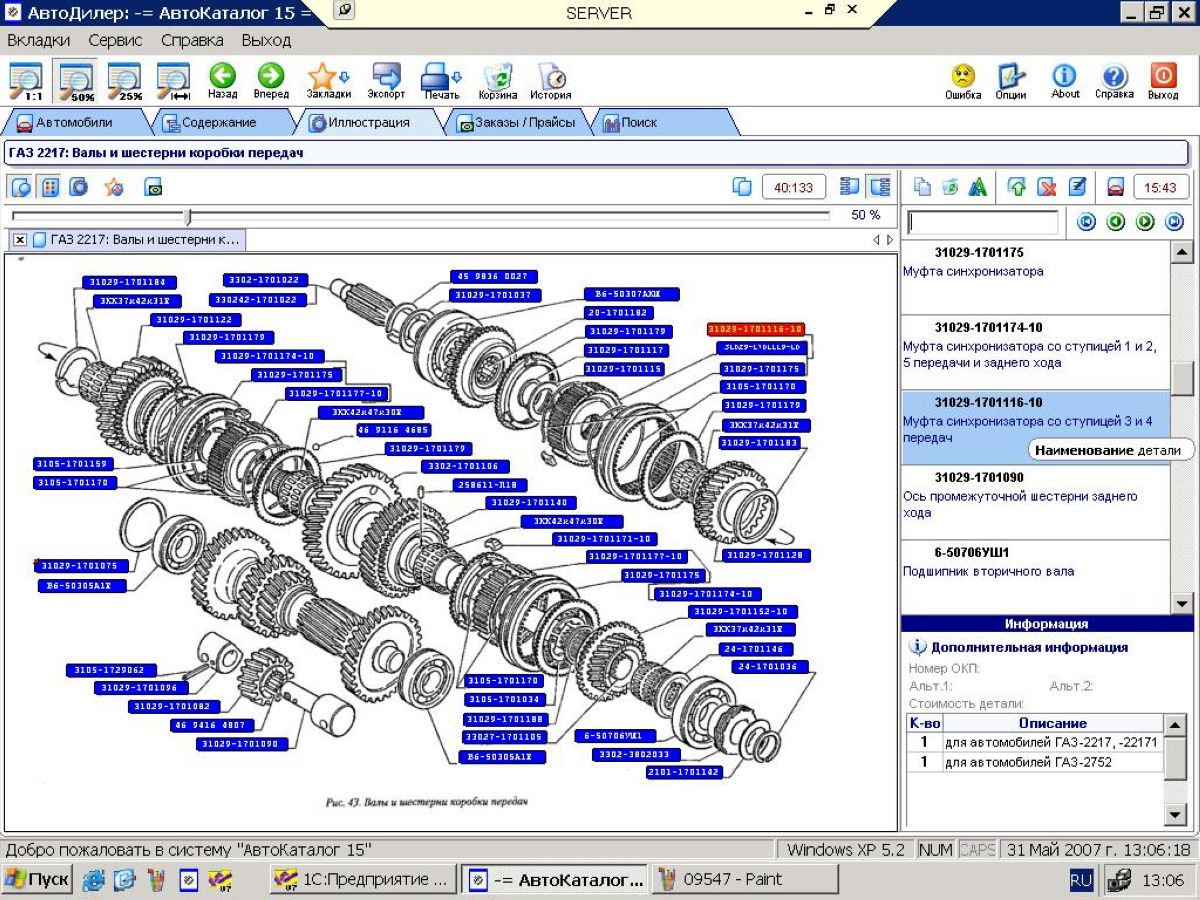Open Справка help

[1114, 81]
